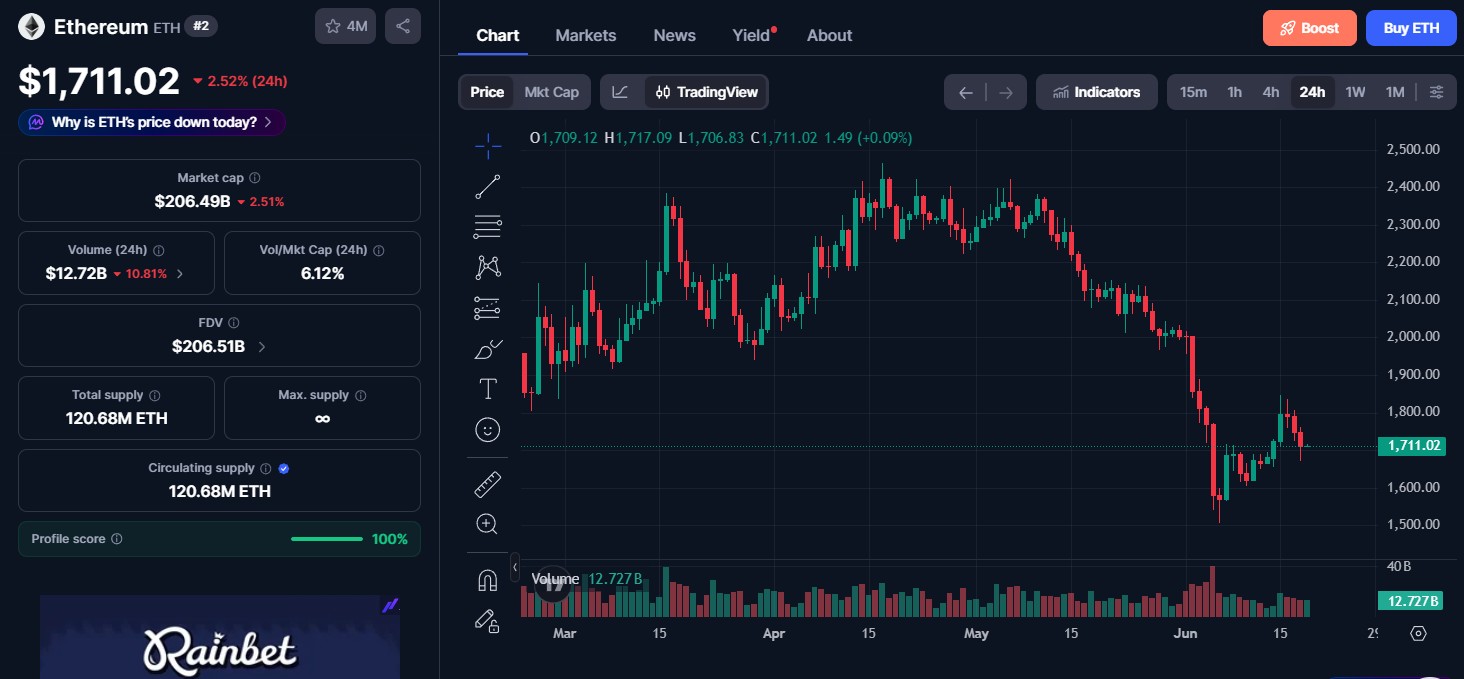Select the Mkt Cap chart toggle
This screenshot has width=1464, height=679.
pos(552,92)
